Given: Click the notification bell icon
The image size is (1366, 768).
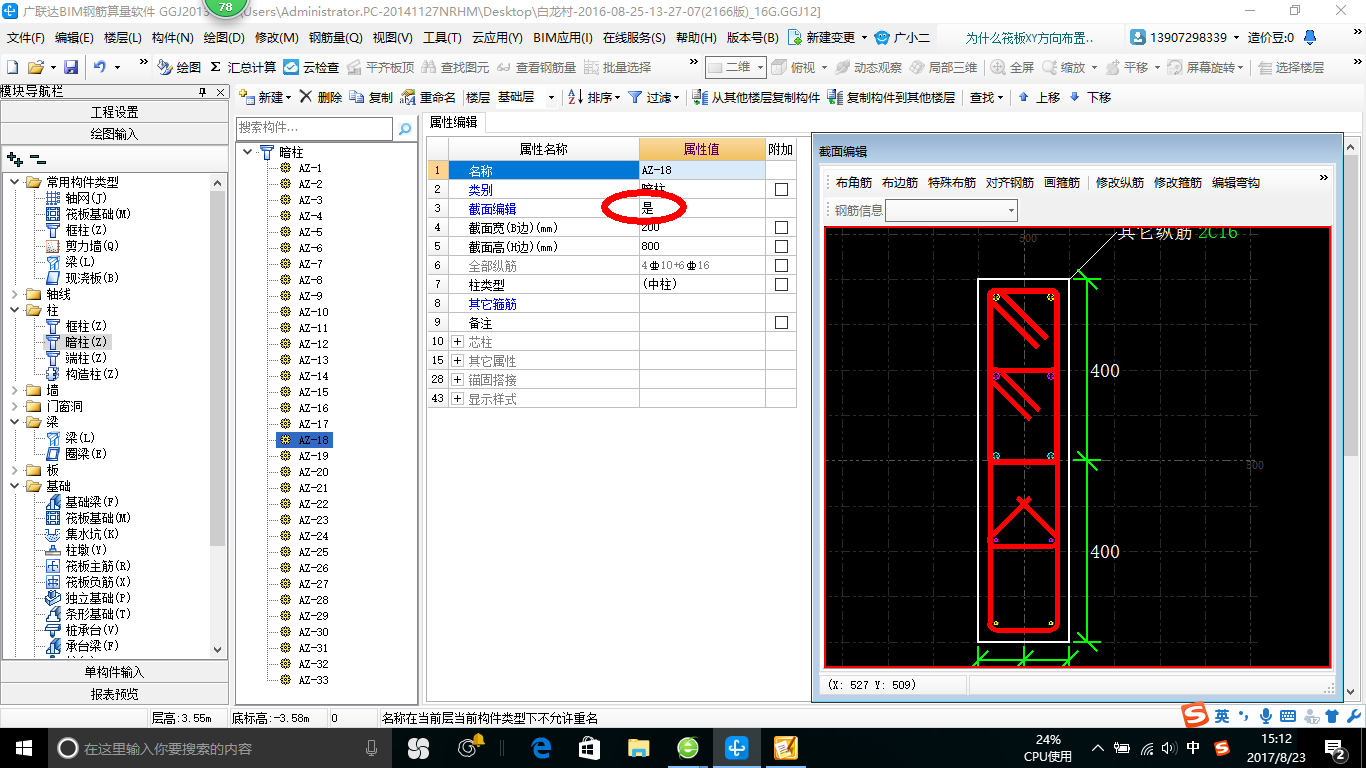Looking at the screenshot, I should coord(1310,37).
